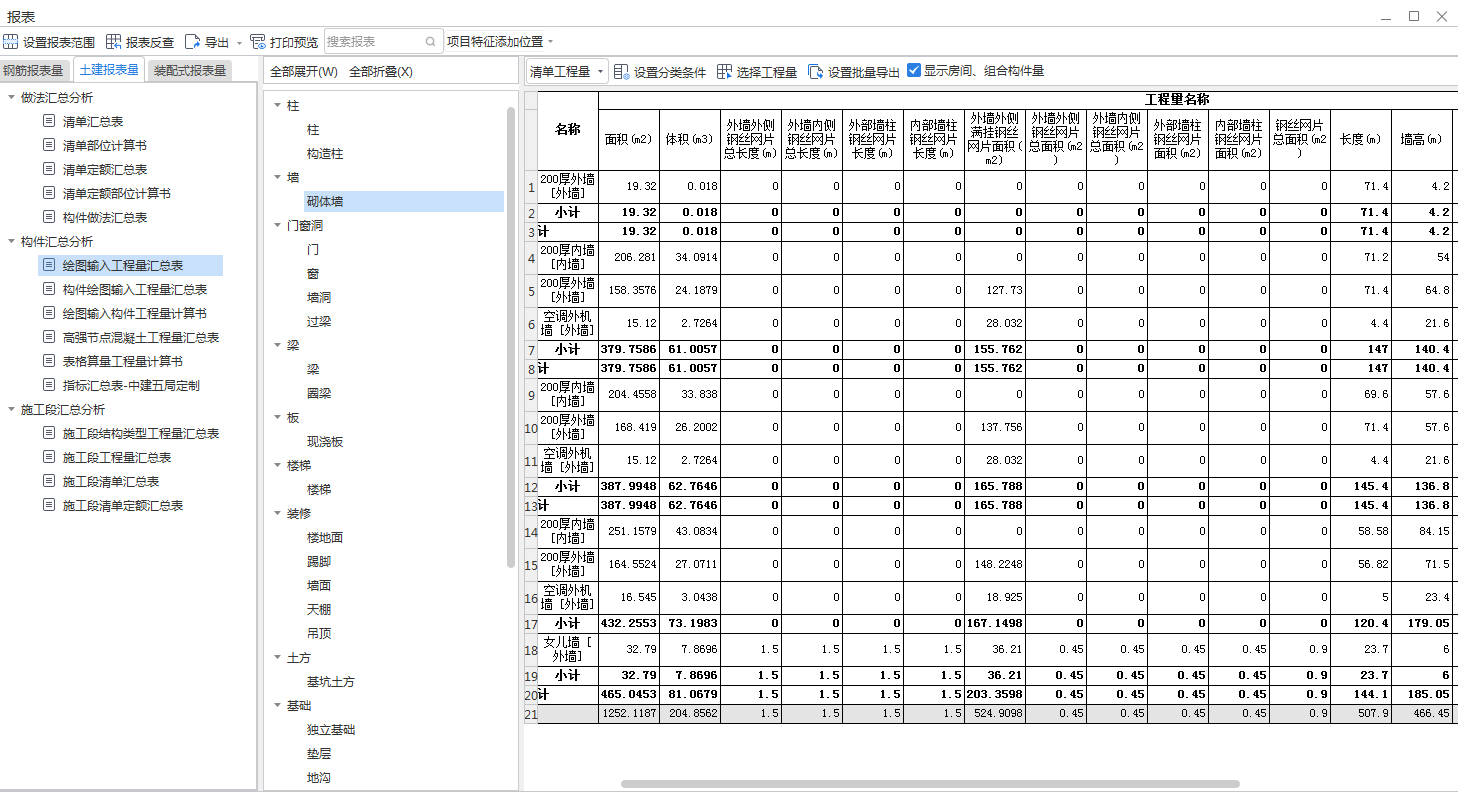The height and width of the screenshot is (809, 1458).
Task: Click report icon beside 施工段清单汇总表
Action: [49, 481]
